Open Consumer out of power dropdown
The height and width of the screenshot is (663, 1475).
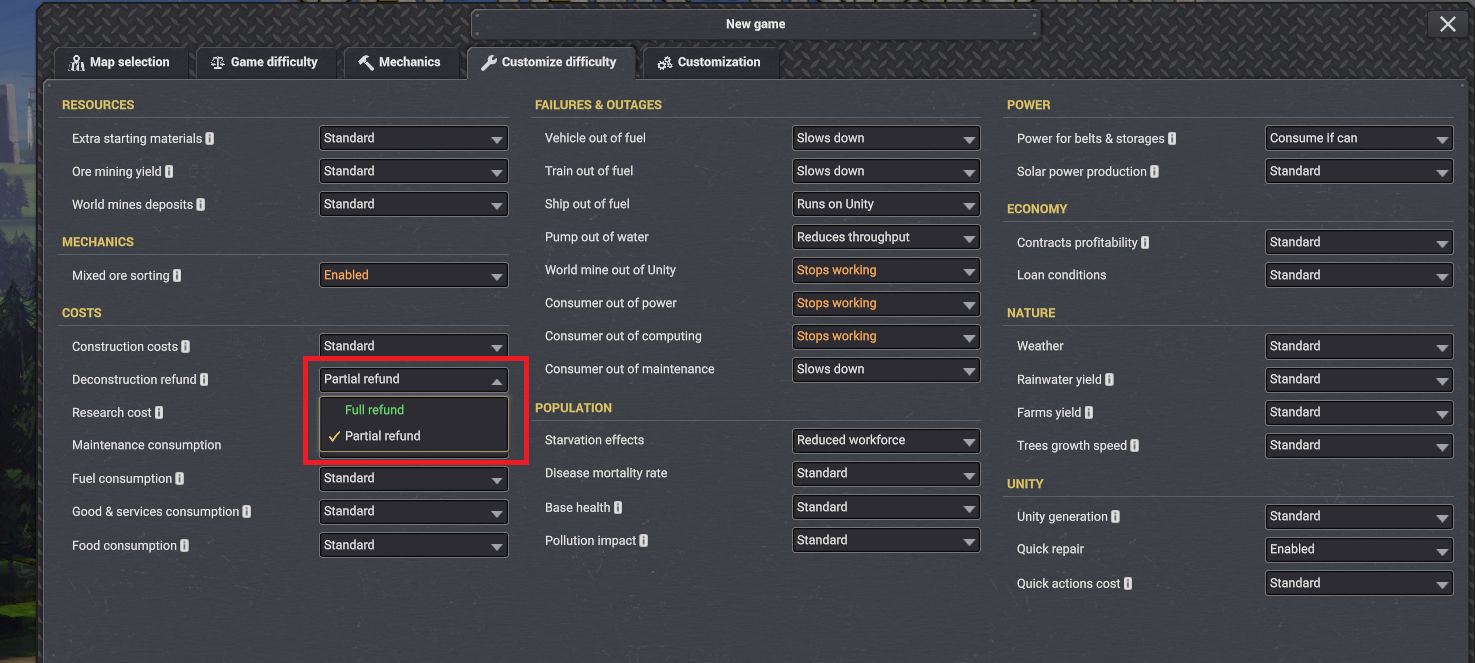click(x=886, y=303)
